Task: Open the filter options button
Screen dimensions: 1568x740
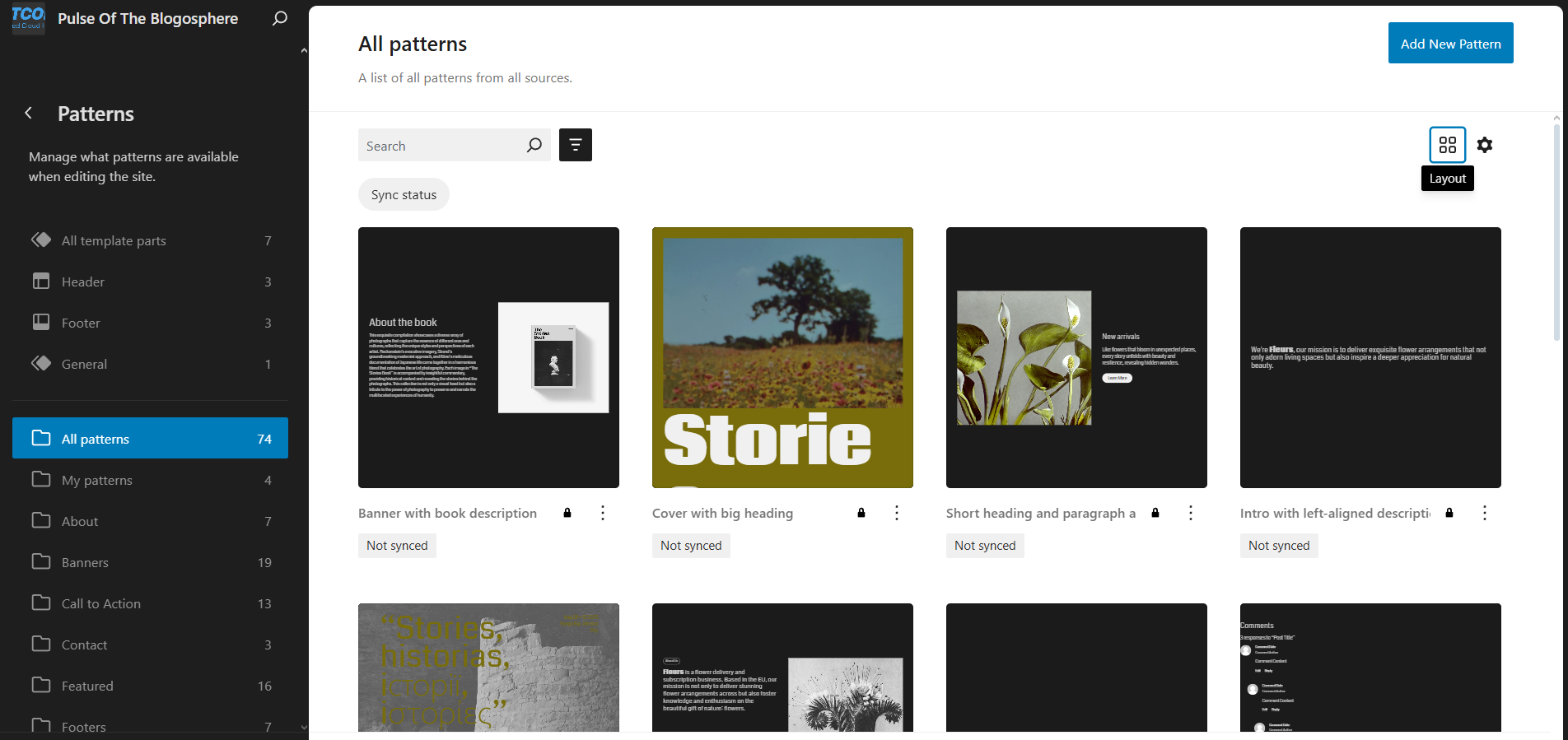Action: (575, 145)
